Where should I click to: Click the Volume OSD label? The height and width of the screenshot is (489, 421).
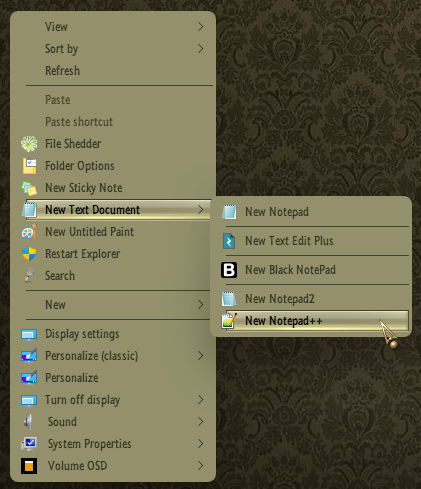pos(77,466)
